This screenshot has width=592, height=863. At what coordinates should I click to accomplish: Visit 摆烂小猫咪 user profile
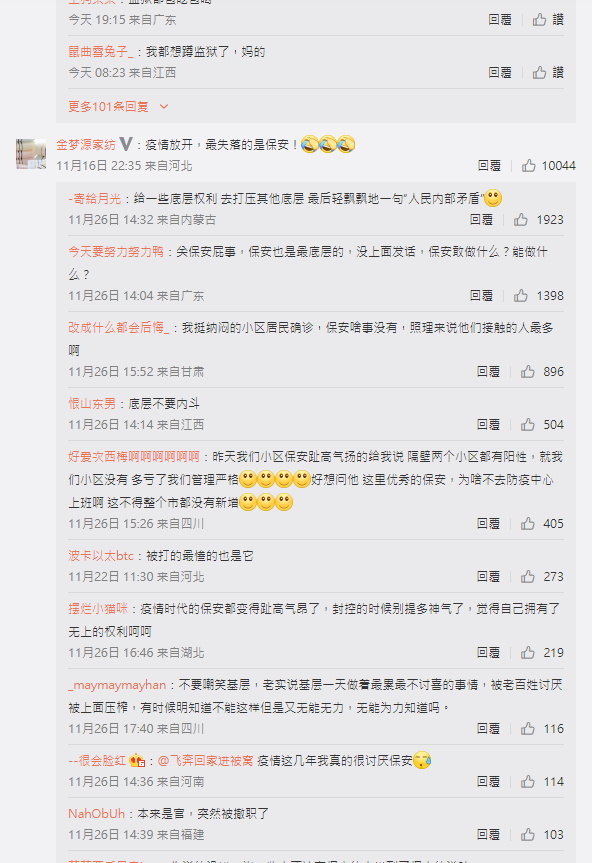coord(98,608)
